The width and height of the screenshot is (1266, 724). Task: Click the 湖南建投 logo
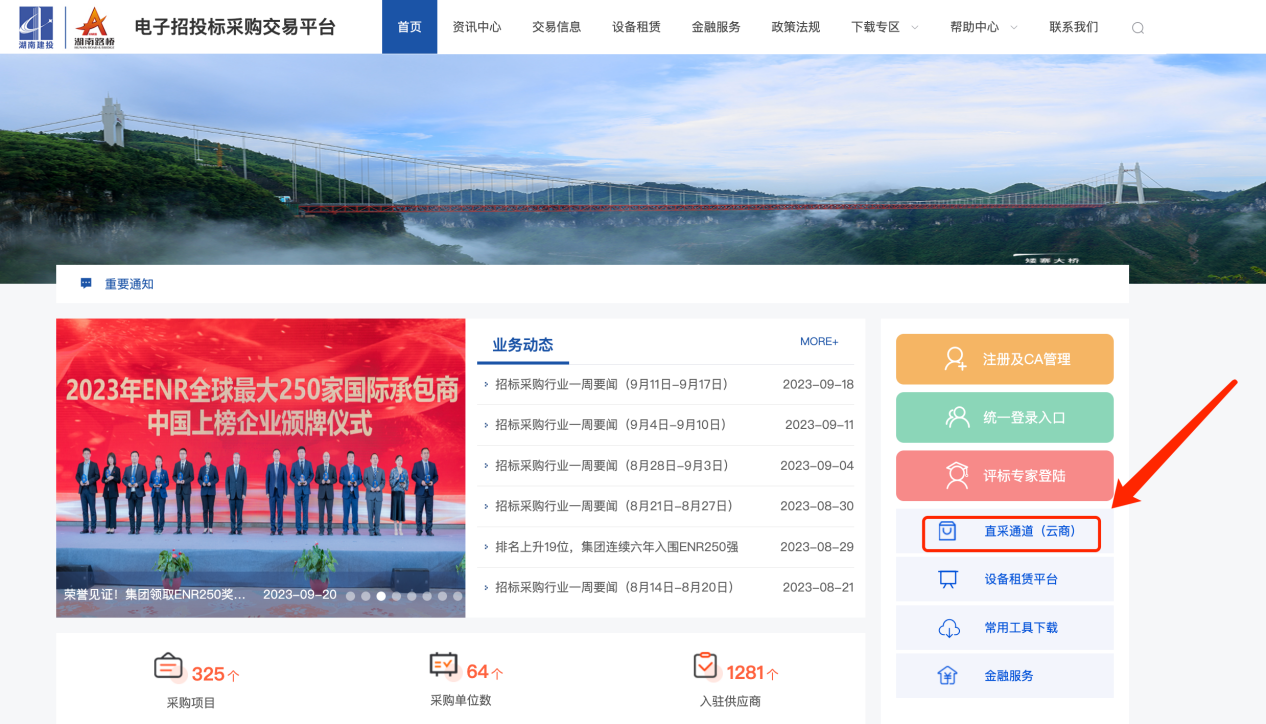(x=36, y=27)
